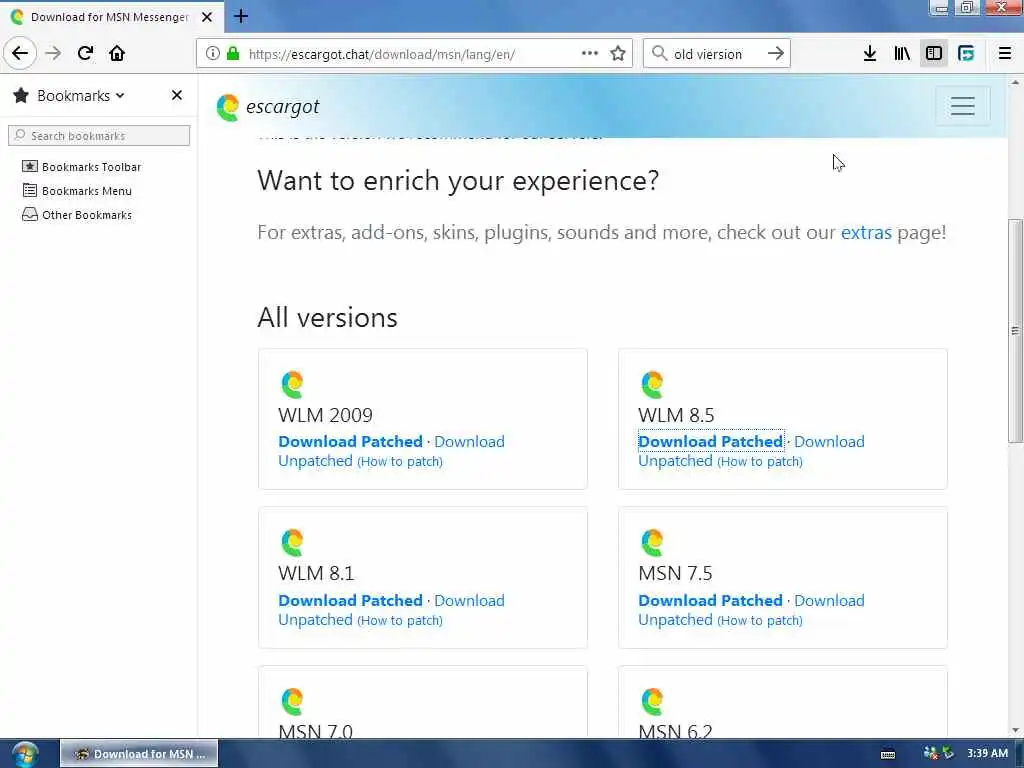Screen dimensions: 1024x768
Task: Open the extras page link
Action: coord(866,232)
